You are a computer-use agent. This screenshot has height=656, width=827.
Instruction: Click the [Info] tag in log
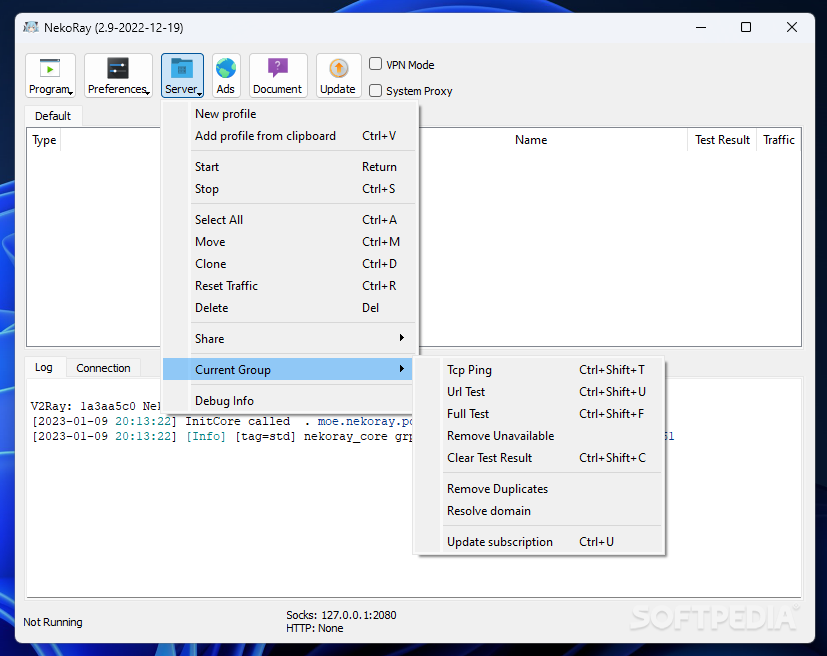click(x=206, y=437)
